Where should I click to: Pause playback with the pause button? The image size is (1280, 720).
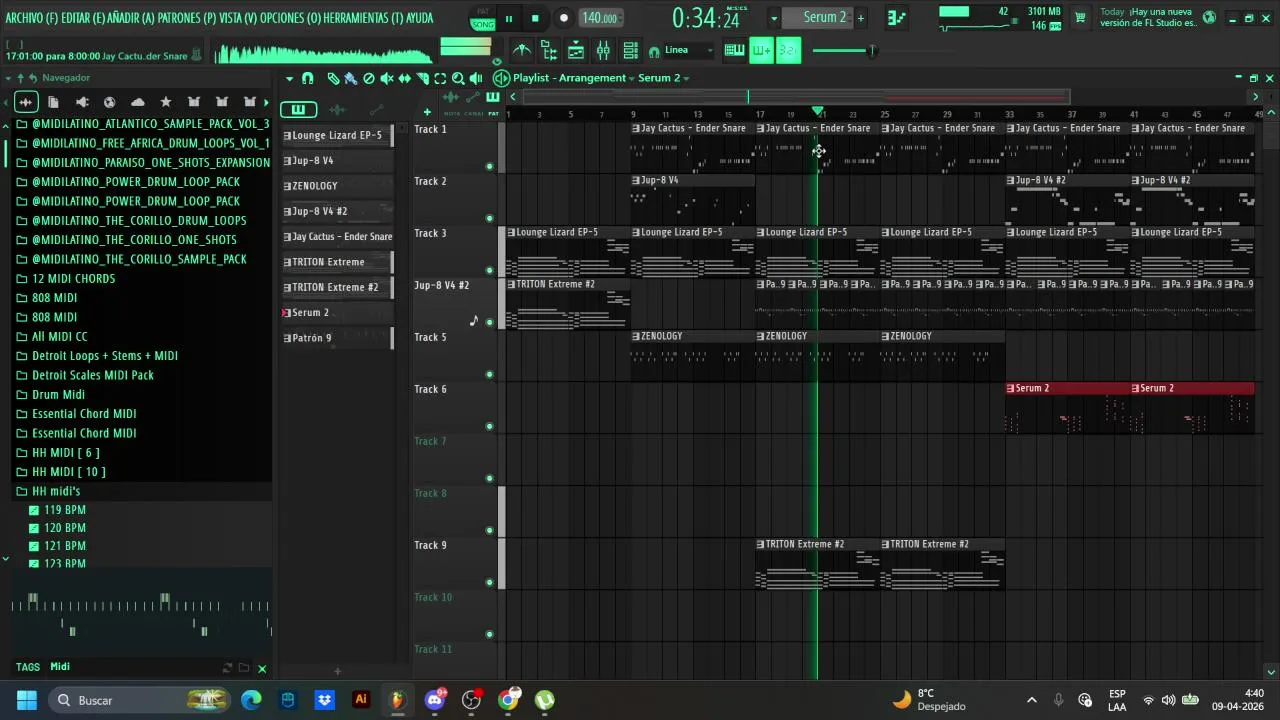click(508, 18)
